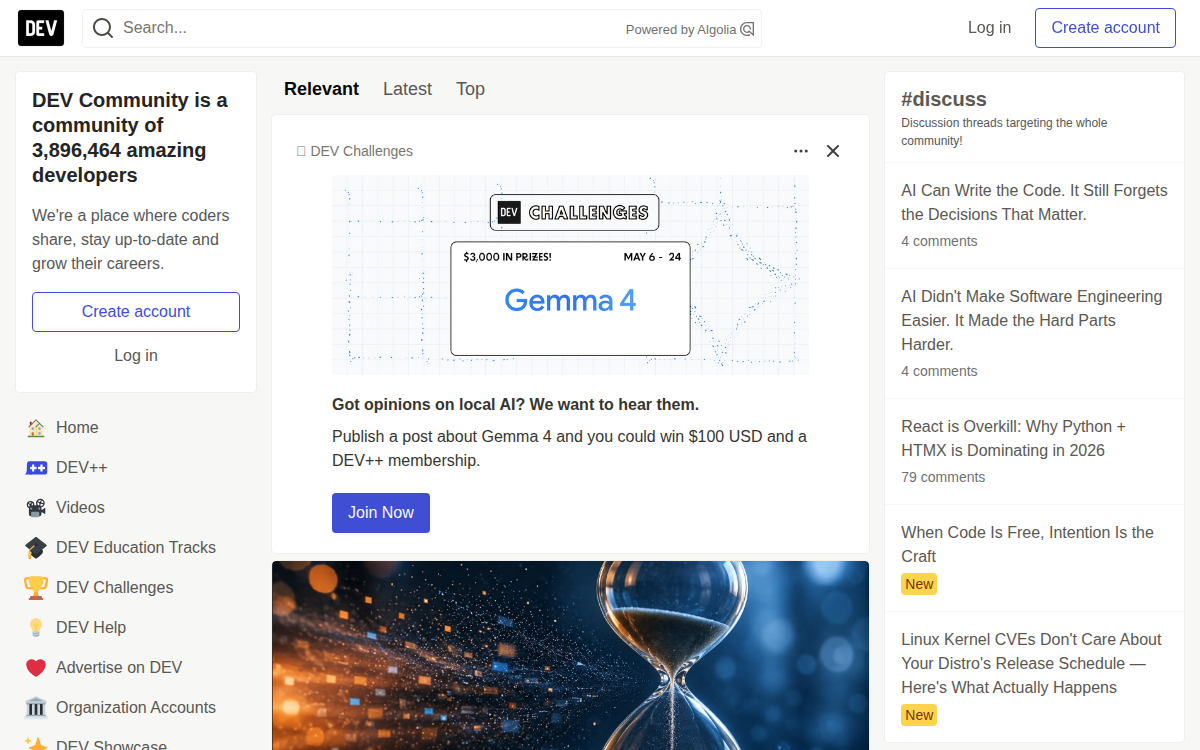
Task: Dismiss the DEV Challenges card
Action: coord(833,151)
